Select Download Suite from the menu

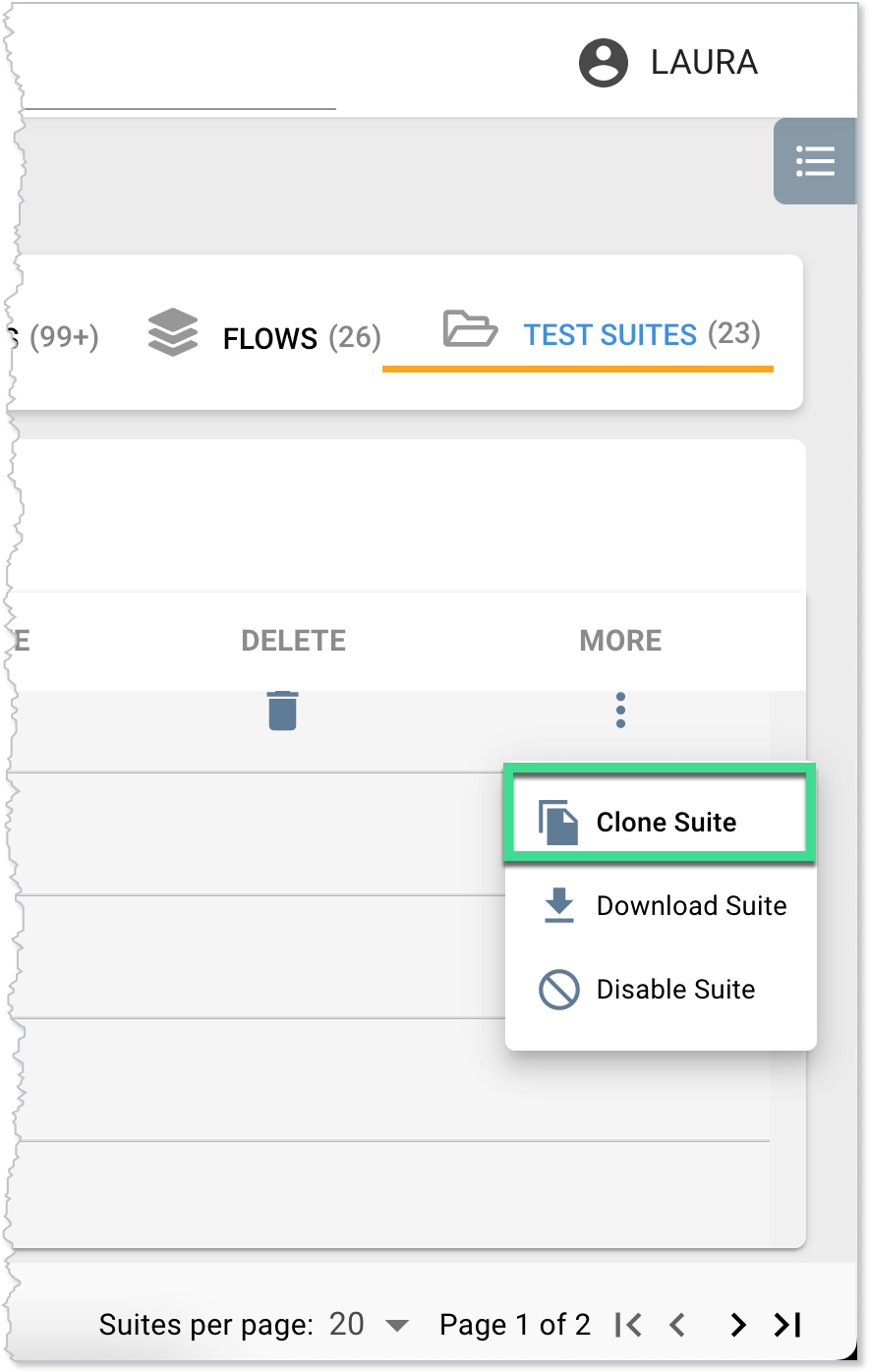coord(690,906)
